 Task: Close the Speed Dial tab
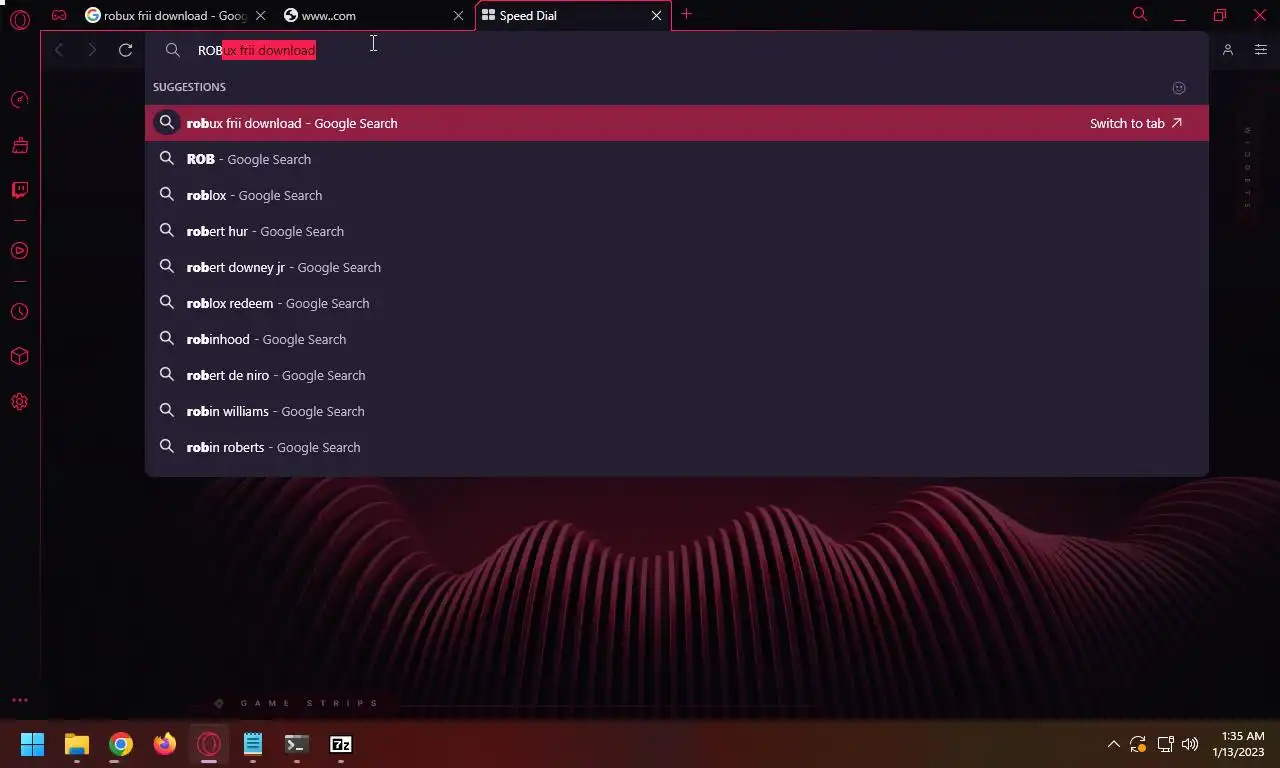[x=657, y=16]
